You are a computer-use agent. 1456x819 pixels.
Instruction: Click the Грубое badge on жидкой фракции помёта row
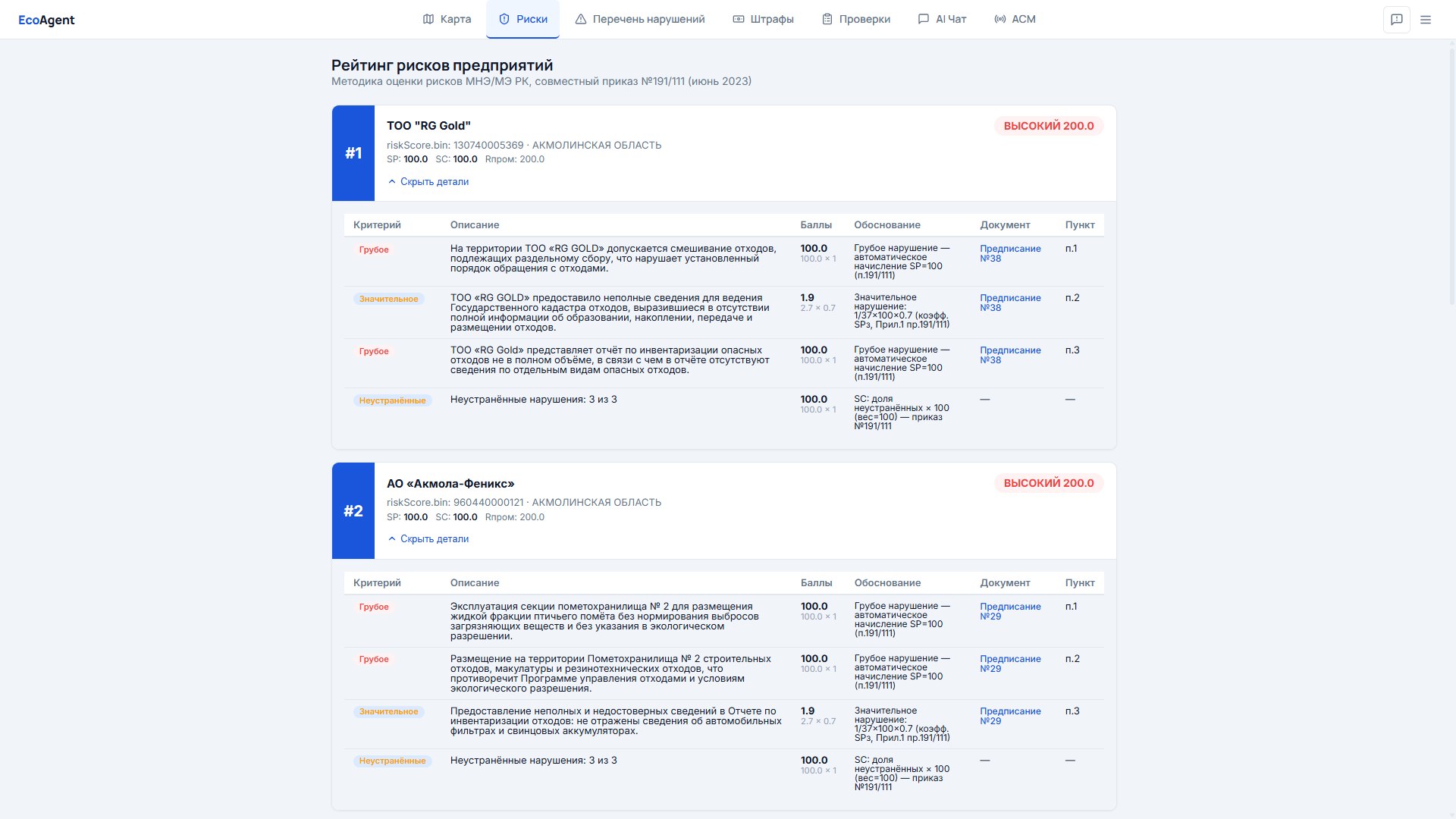[x=374, y=607]
